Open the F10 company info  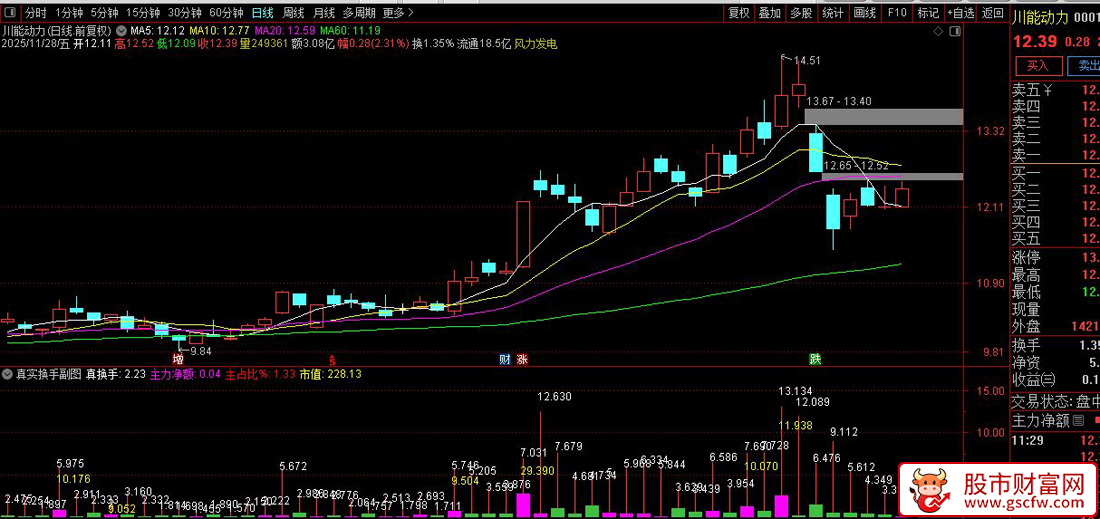click(x=897, y=13)
